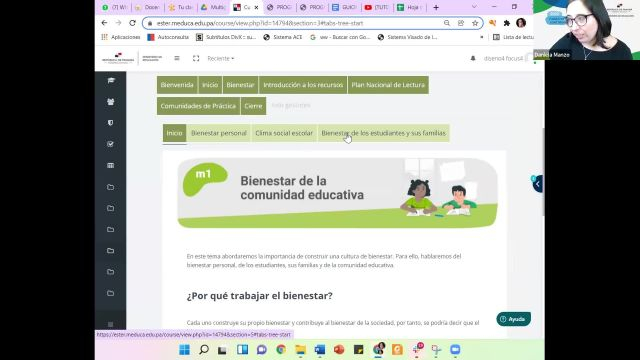Image resolution: width=640 pixels, height=360 pixels.
Task: Select Introducción a los recursos tab
Action: click(303, 85)
